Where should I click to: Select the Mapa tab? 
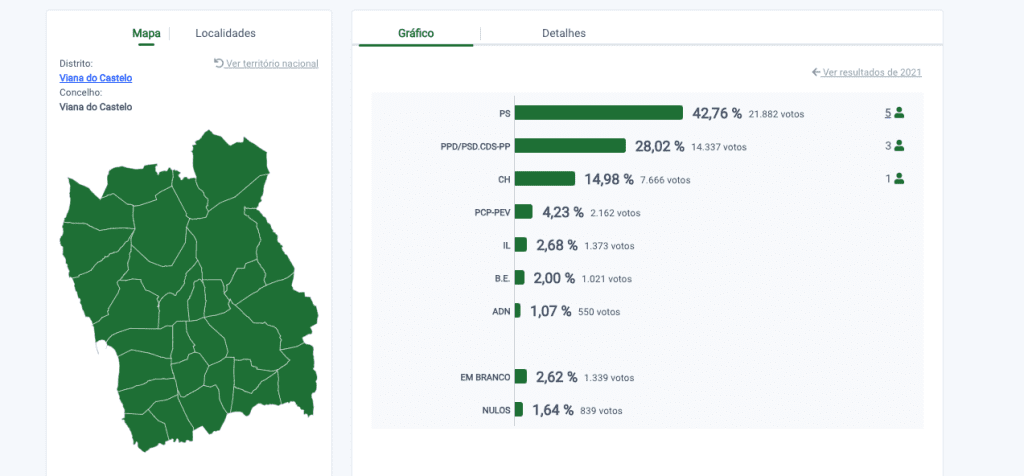tap(146, 33)
